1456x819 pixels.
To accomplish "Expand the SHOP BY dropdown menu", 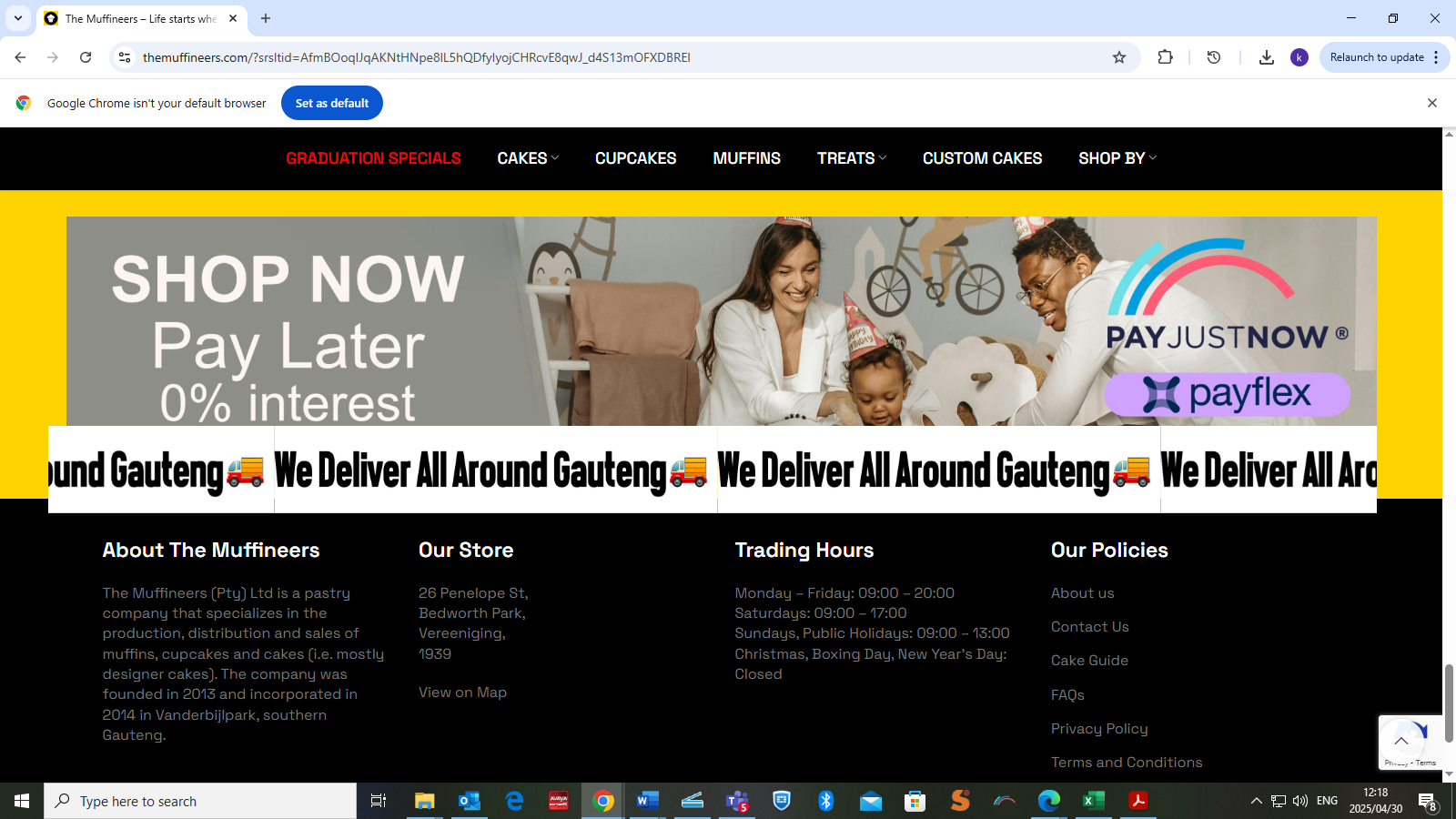I will click(x=1117, y=158).
